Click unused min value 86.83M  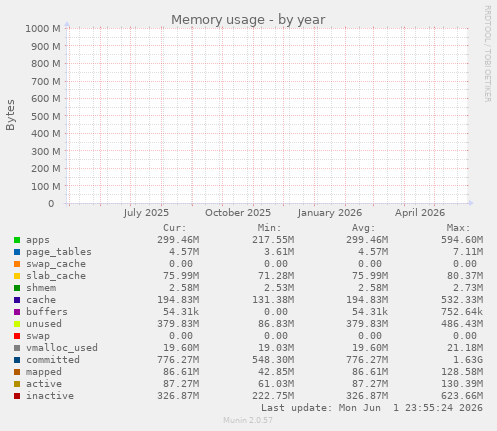276,324
